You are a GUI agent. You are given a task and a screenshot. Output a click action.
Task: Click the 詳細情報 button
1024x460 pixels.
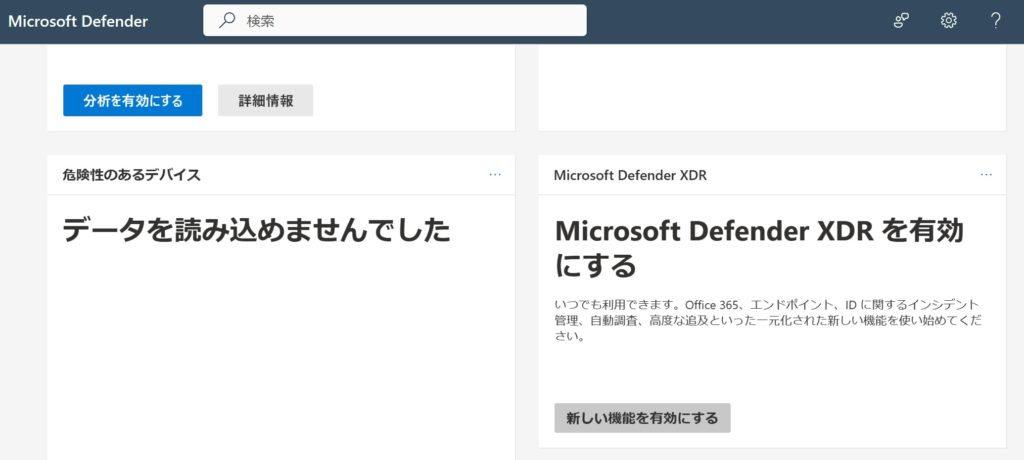point(265,100)
